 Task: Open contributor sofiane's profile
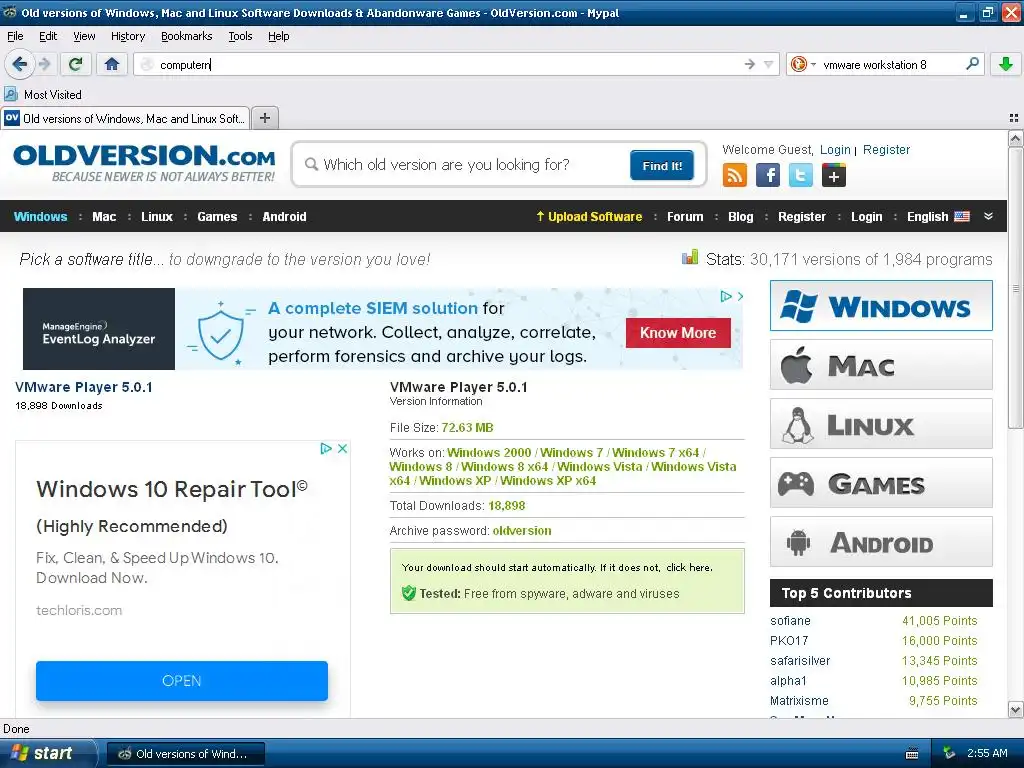pyautogui.click(x=790, y=621)
